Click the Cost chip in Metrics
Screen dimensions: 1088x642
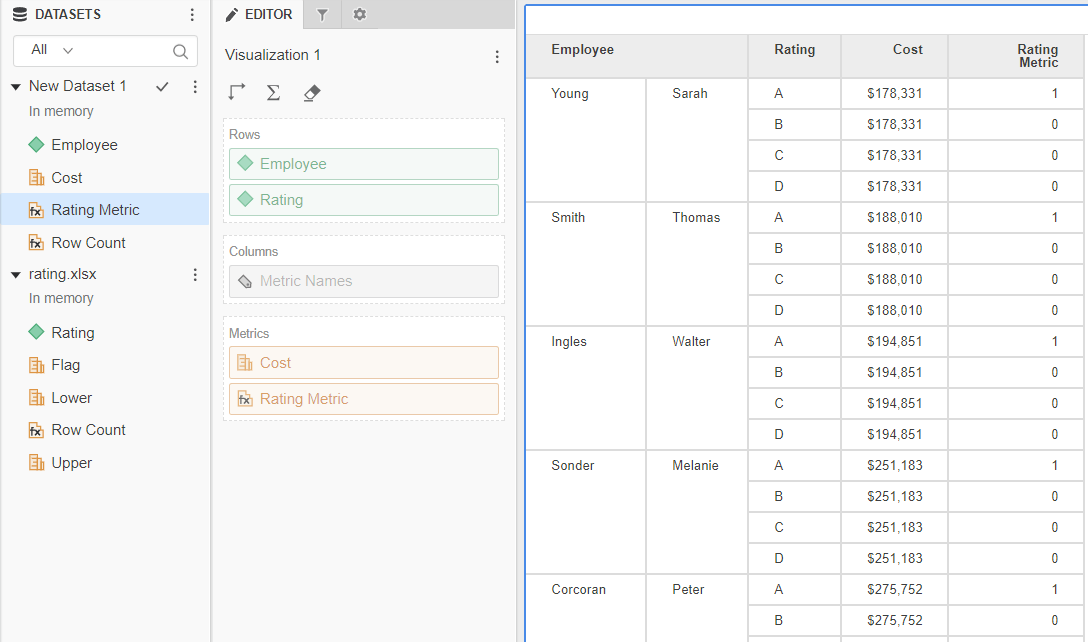364,363
